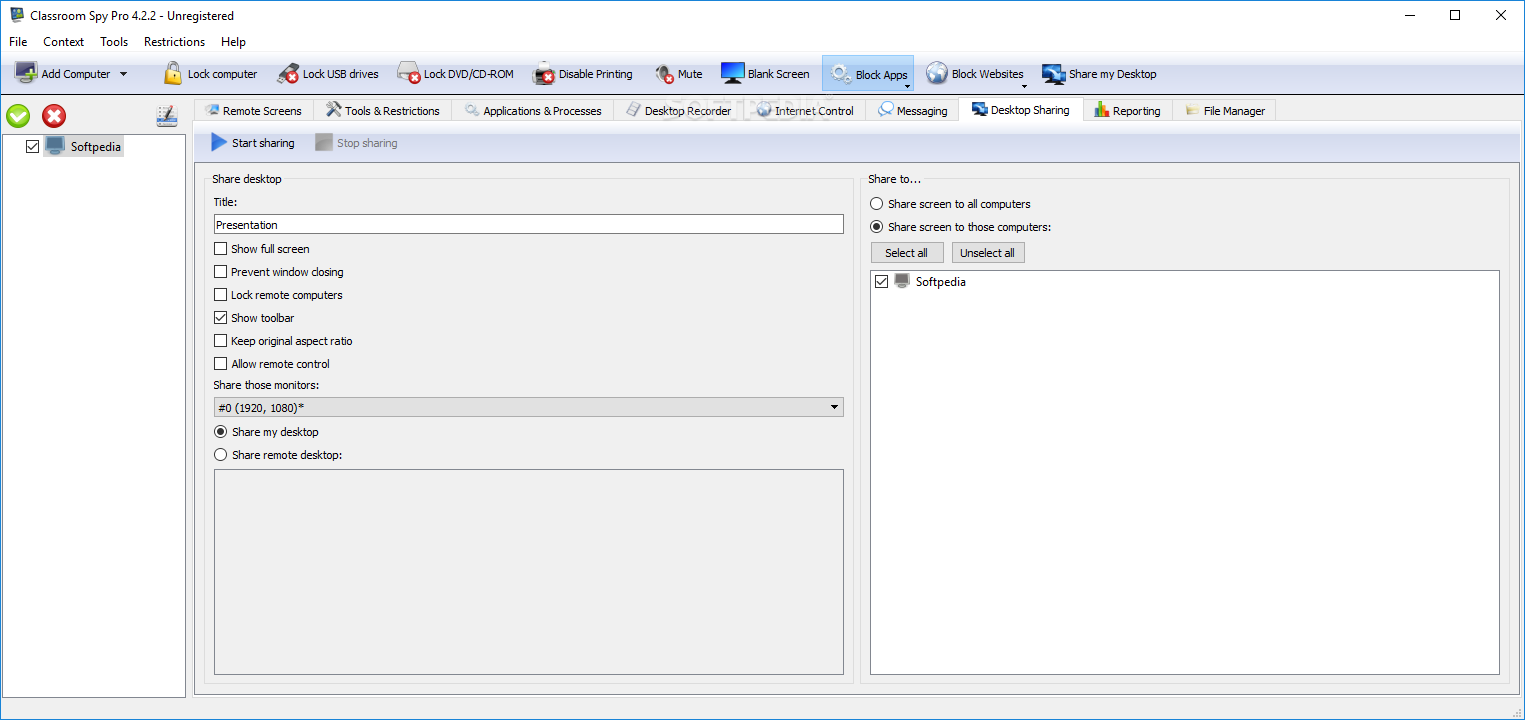Image resolution: width=1525 pixels, height=720 pixels.
Task: Enable Show full screen checkbox
Action: (221, 249)
